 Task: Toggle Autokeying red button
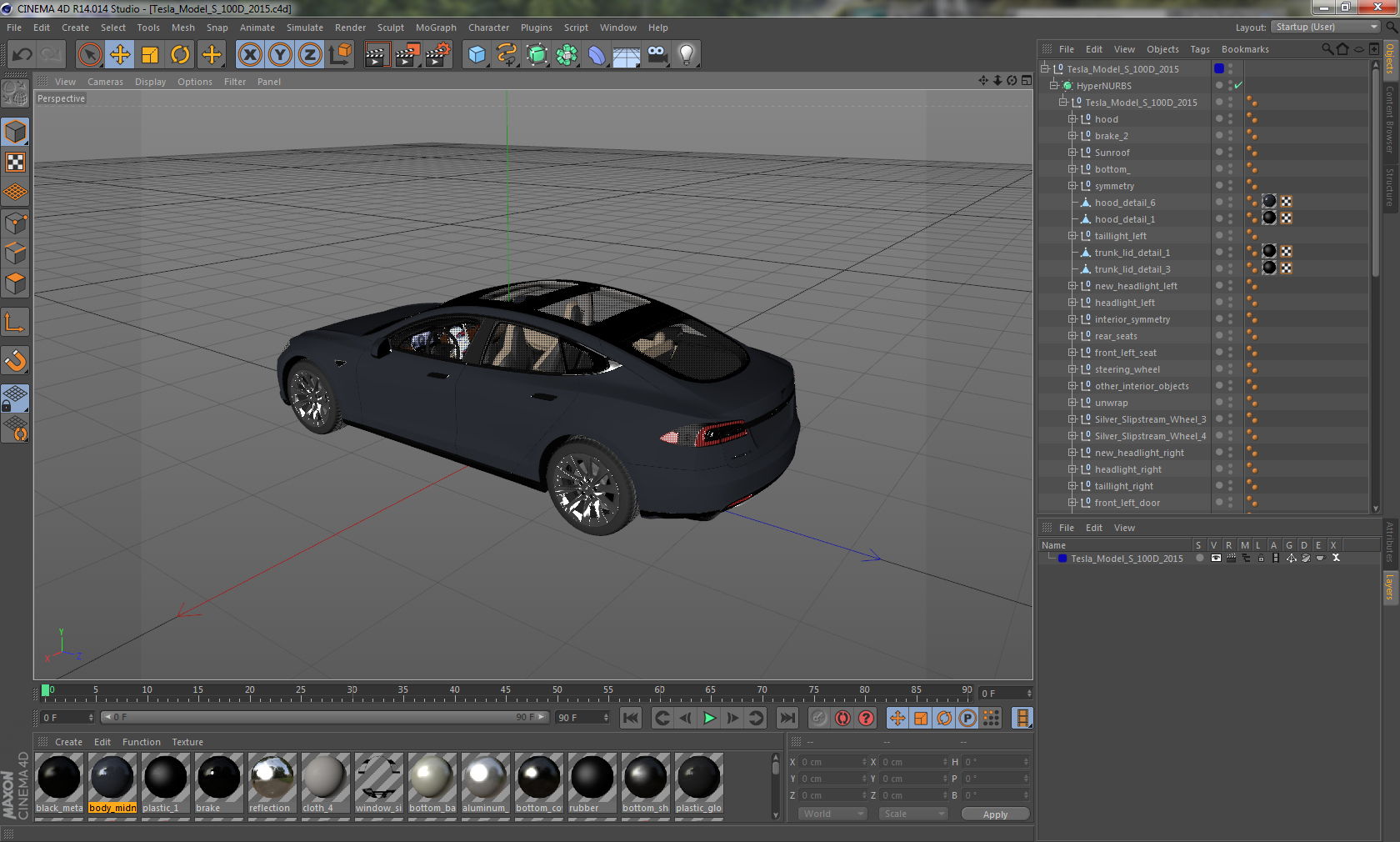(842, 718)
